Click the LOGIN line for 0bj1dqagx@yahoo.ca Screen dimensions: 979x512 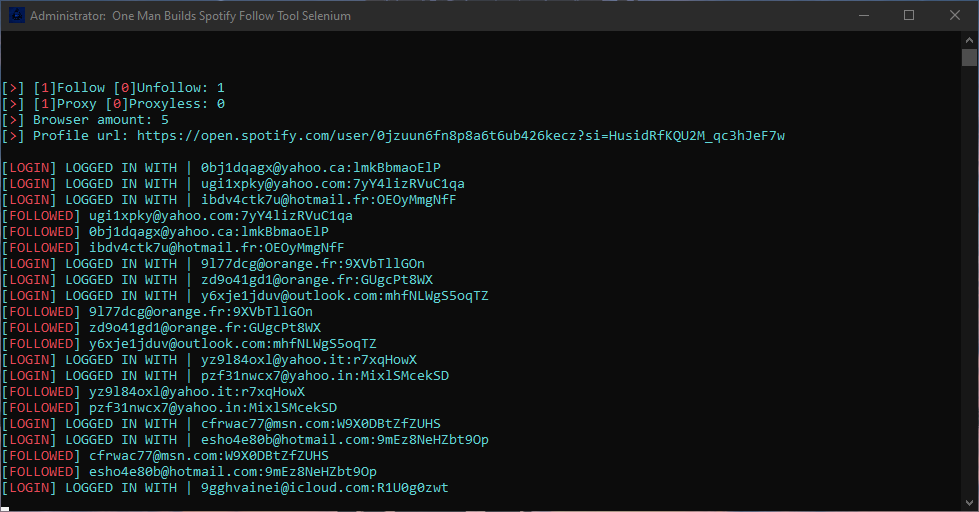click(x=221, y=168)
